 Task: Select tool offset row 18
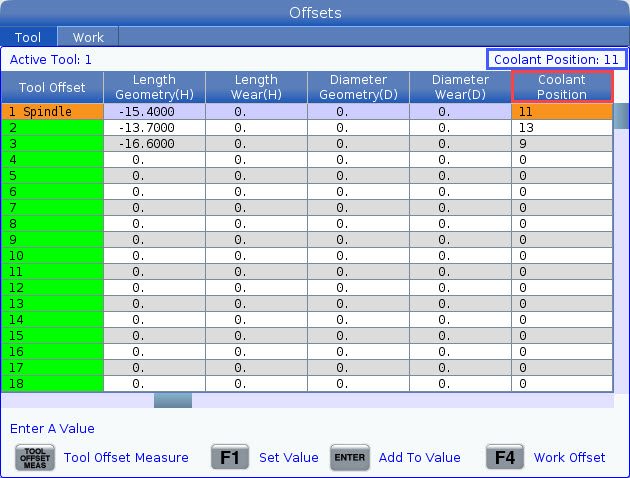[52, 383]
